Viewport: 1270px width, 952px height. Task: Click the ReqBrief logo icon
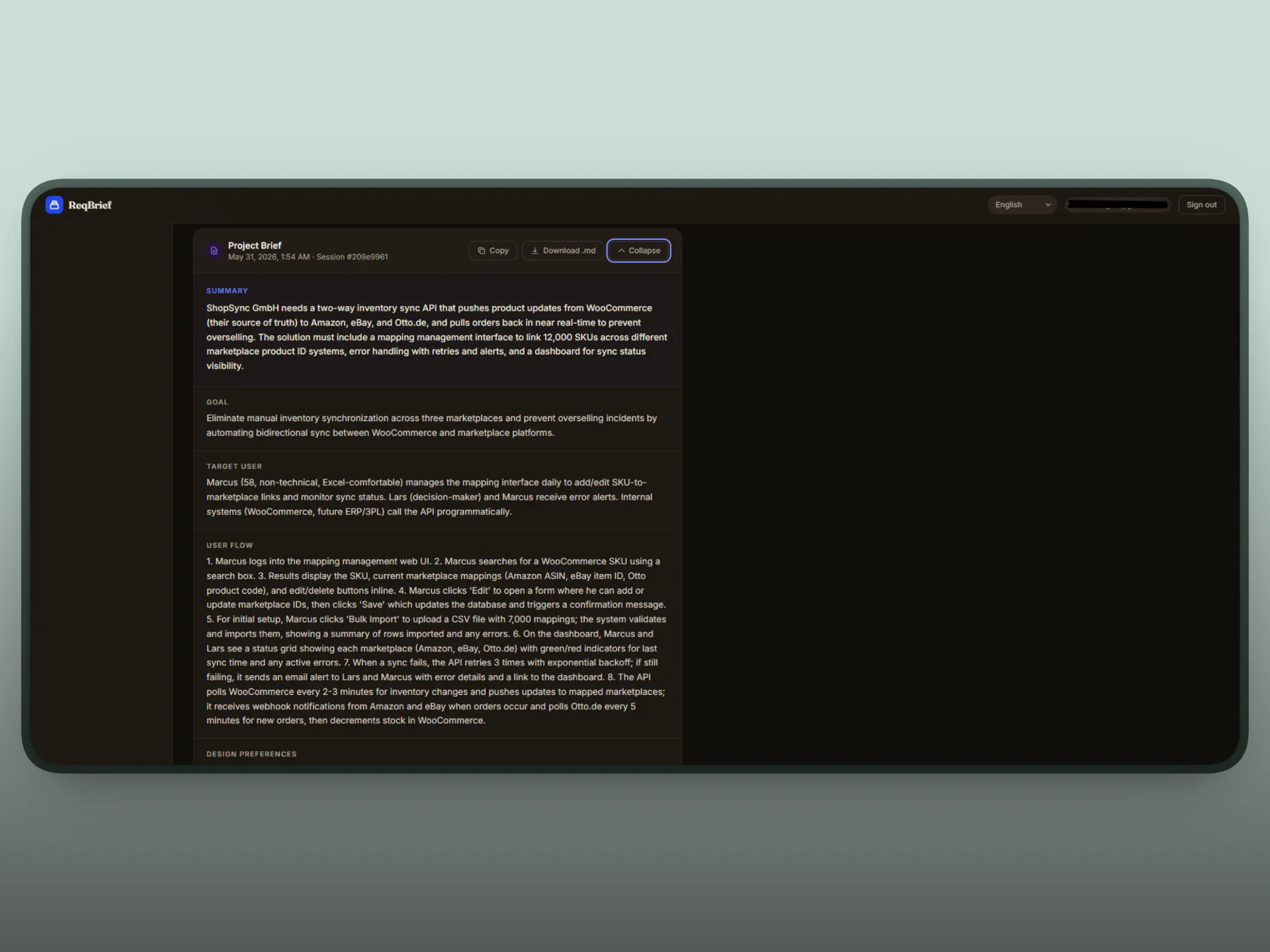(54, 205)
